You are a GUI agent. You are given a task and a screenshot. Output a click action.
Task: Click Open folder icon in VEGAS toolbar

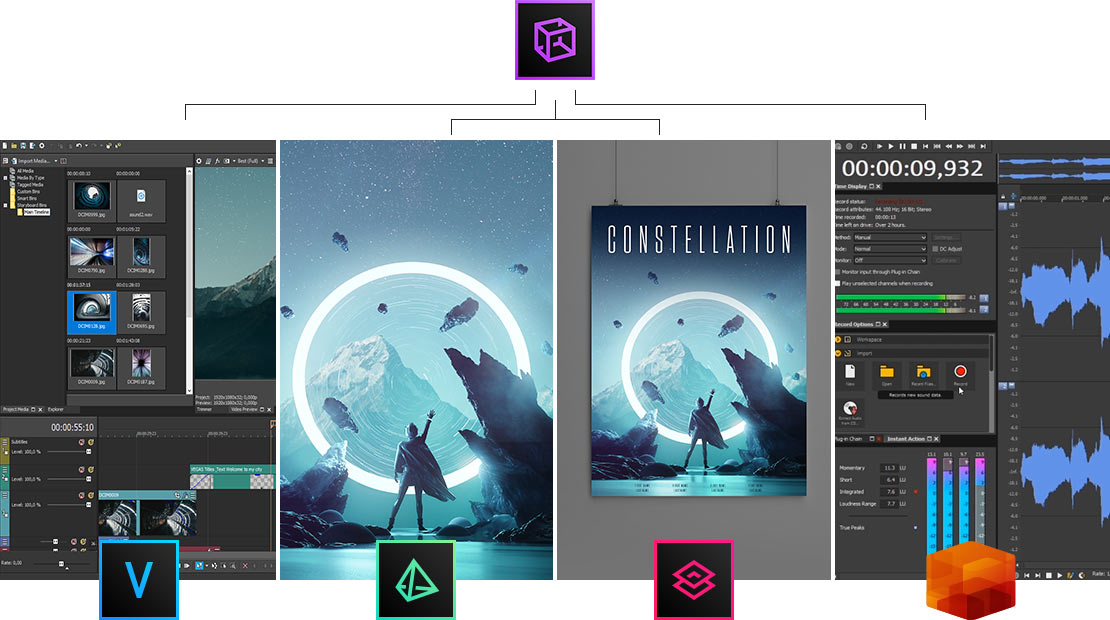click(x=14, y=146)
